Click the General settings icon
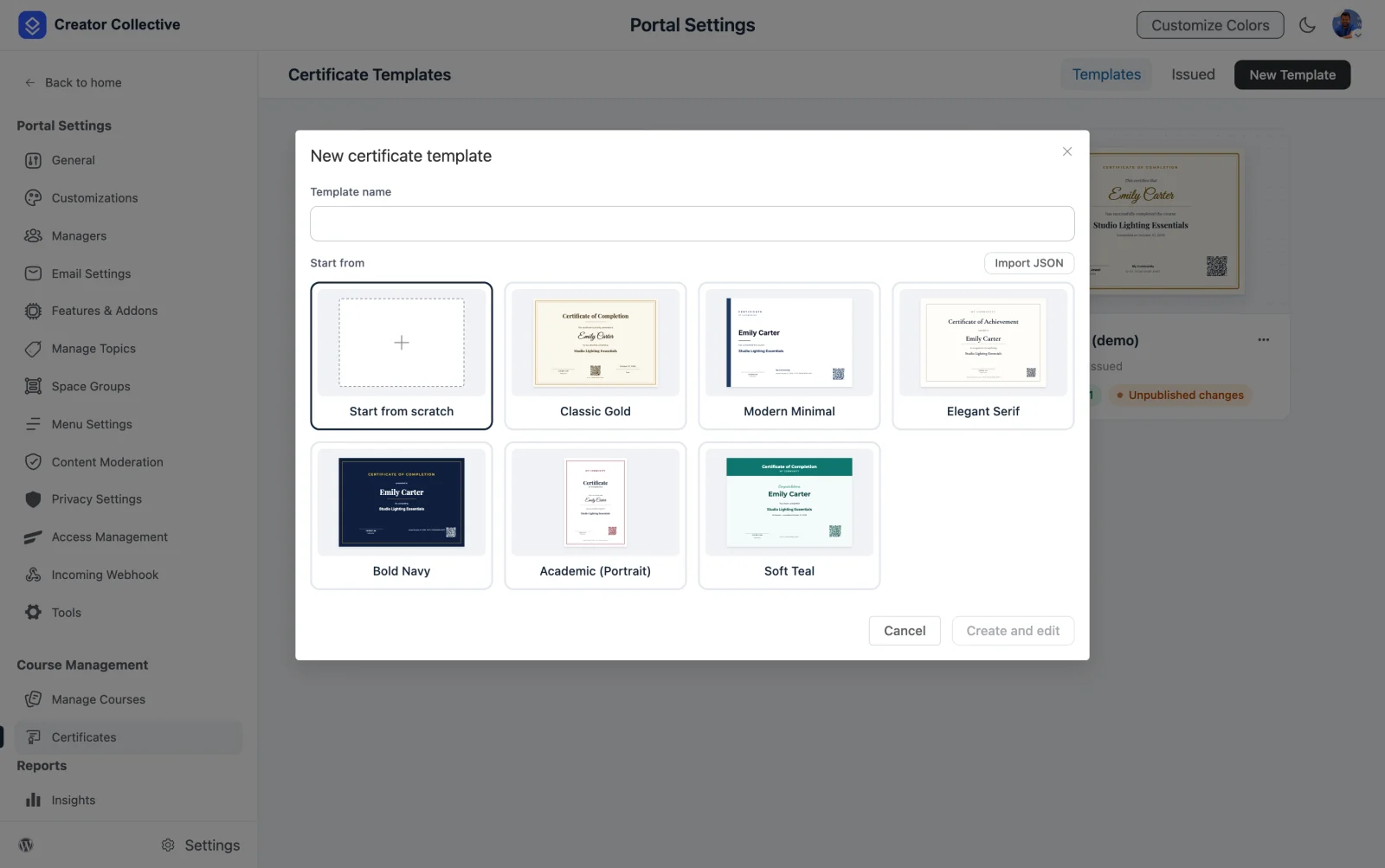Image resolution: width=1385 pixels, height=868 pixels. click(33, 160)
